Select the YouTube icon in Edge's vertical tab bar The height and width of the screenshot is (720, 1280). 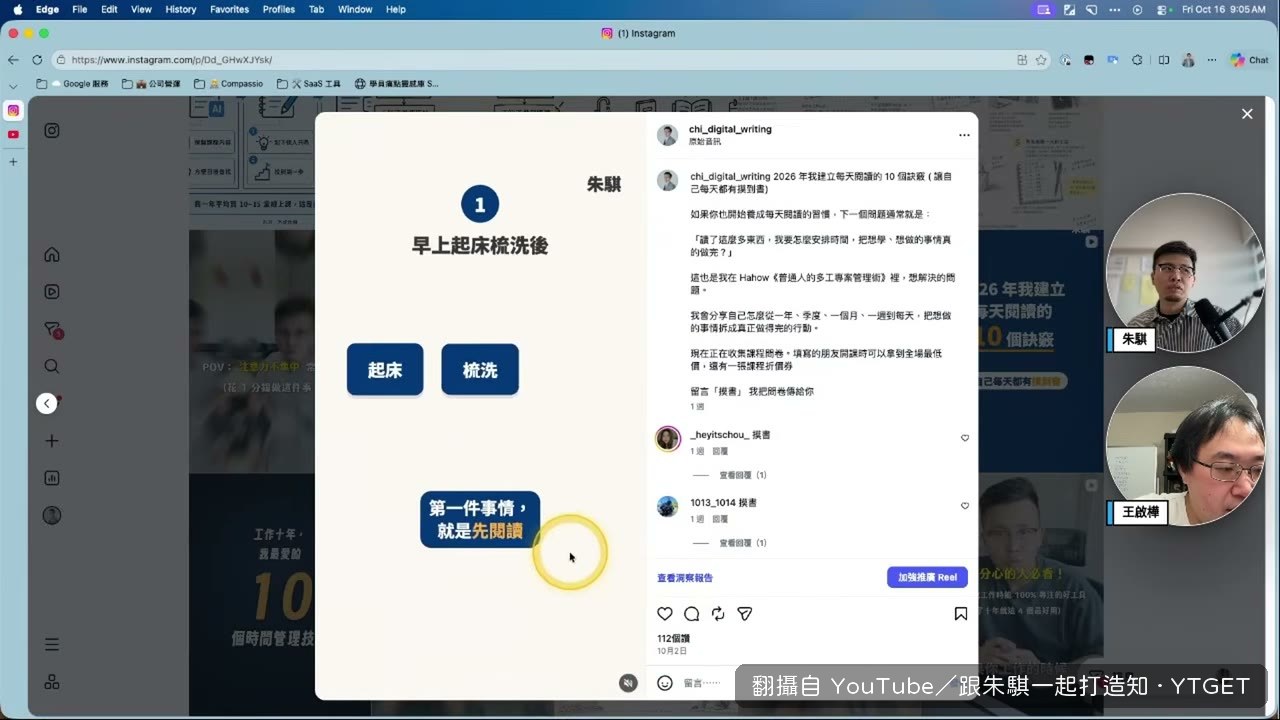pyautogui.click(x=13, y=134)
